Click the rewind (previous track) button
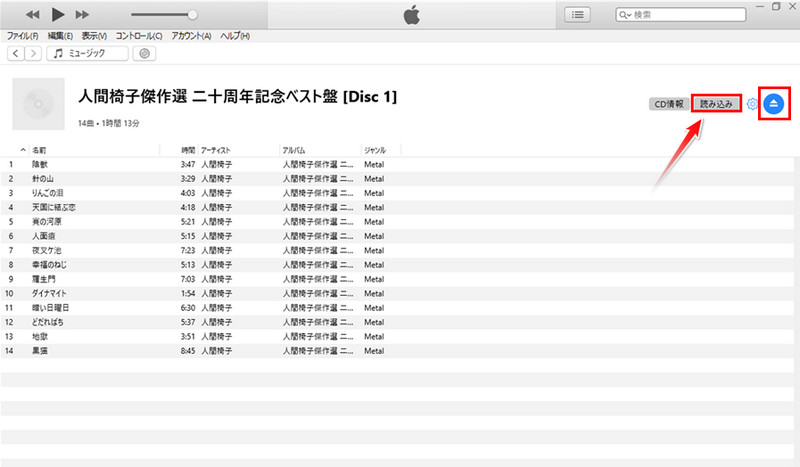 33,15
